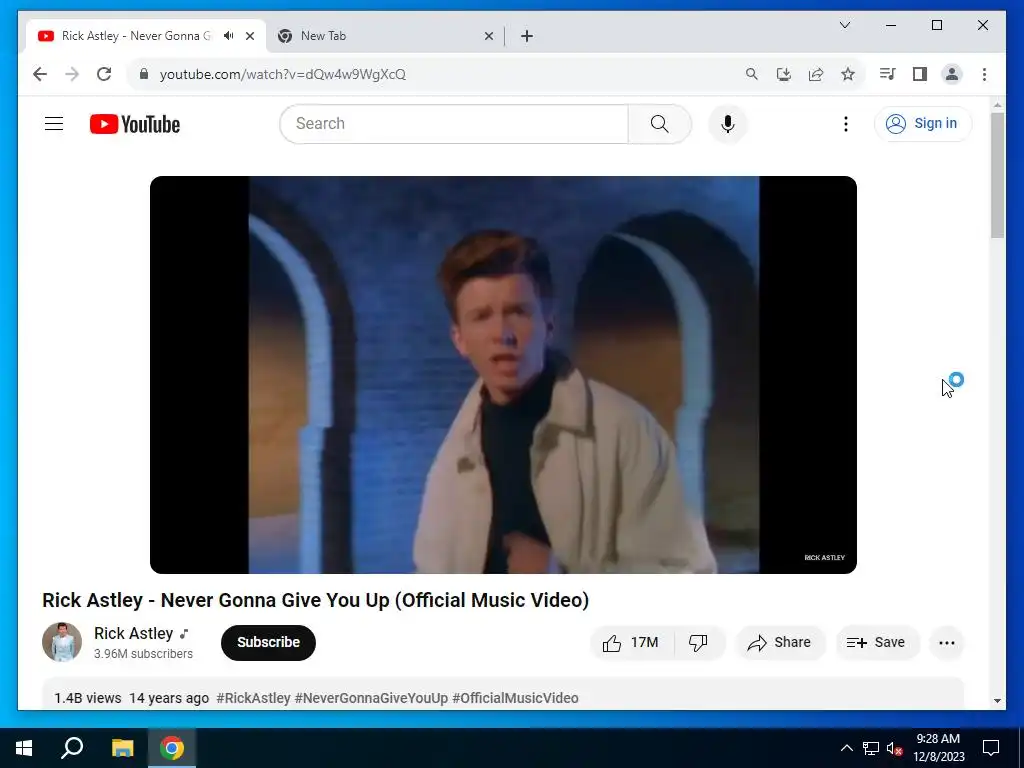Image resolution: width=1024 pixels, height=768 pixels.
Task: Open Chrome three-dot customize menu
Action: (x=984, y=74)
